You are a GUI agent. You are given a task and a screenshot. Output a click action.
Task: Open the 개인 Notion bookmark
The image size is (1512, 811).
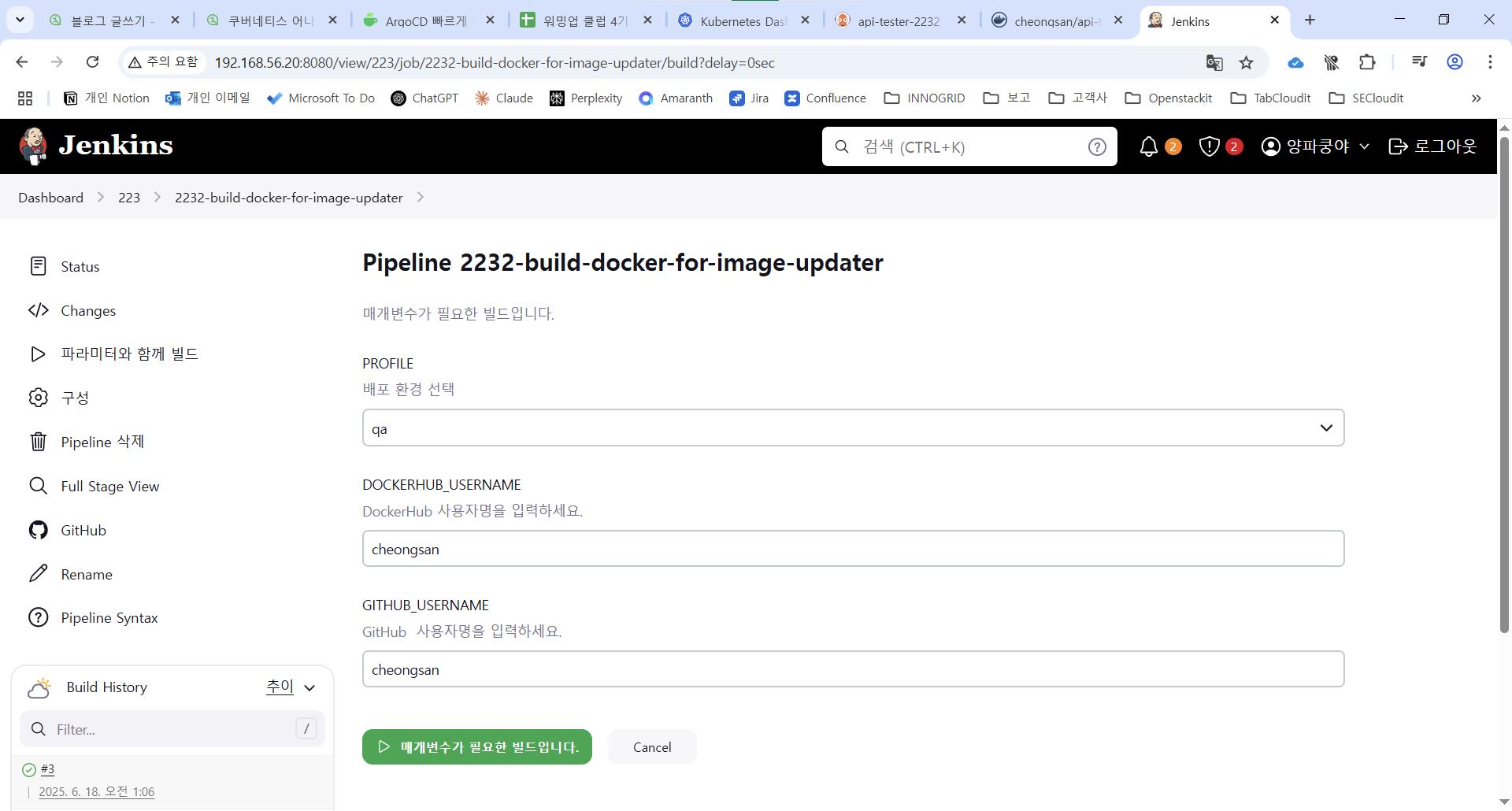click(x=106, y=98)
